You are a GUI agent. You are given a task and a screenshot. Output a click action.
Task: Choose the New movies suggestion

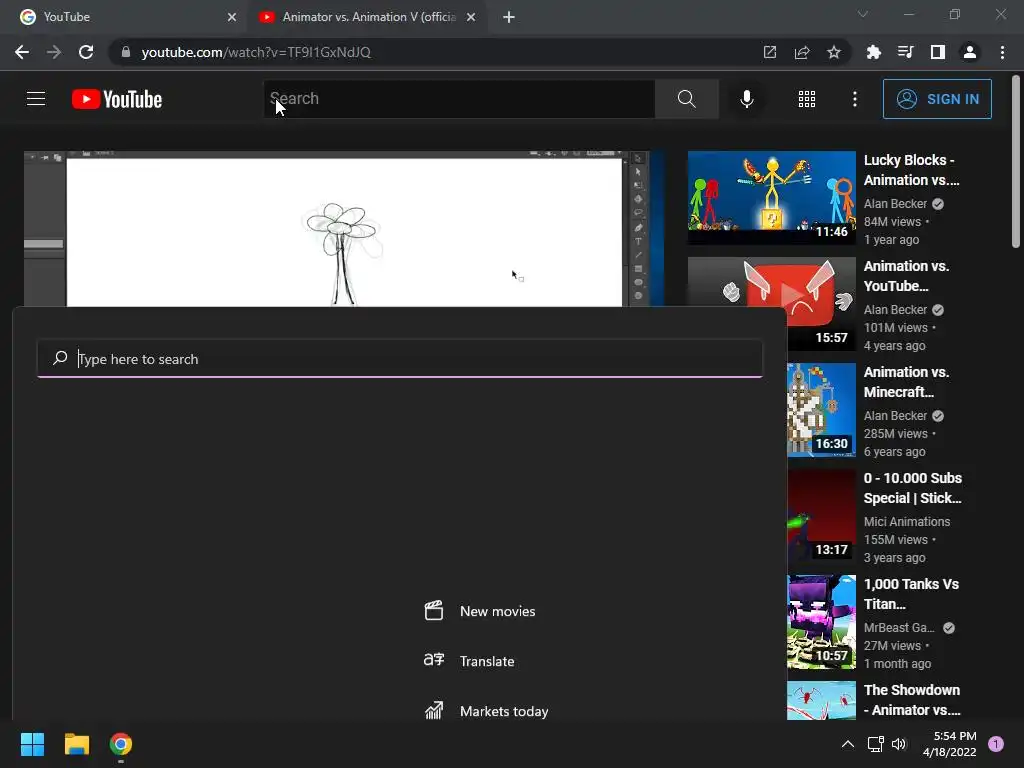480,611
